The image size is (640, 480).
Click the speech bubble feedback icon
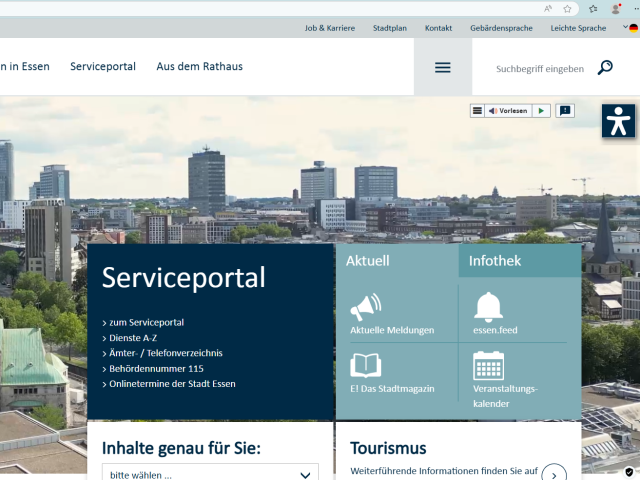click(565, 111)
